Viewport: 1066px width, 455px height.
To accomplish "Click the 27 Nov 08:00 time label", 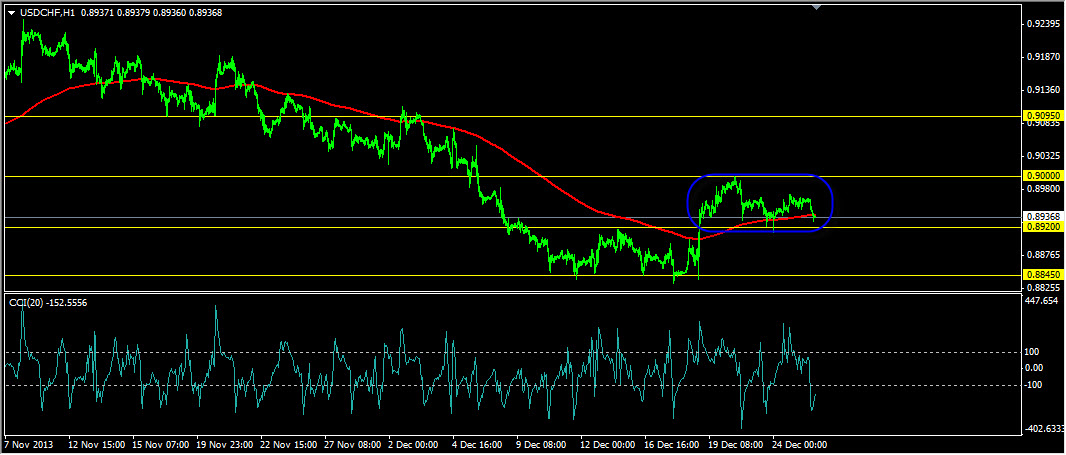I will [x=352, y=445].
